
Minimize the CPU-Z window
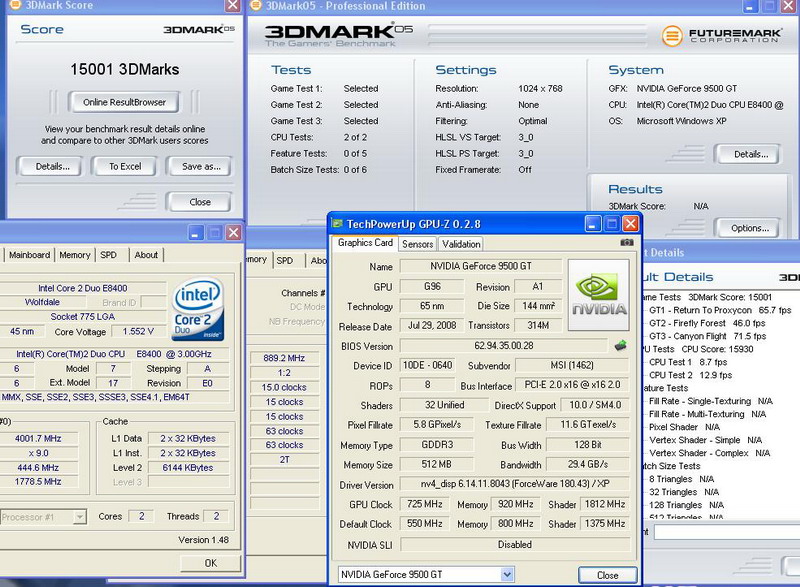[x=196, y=233]
